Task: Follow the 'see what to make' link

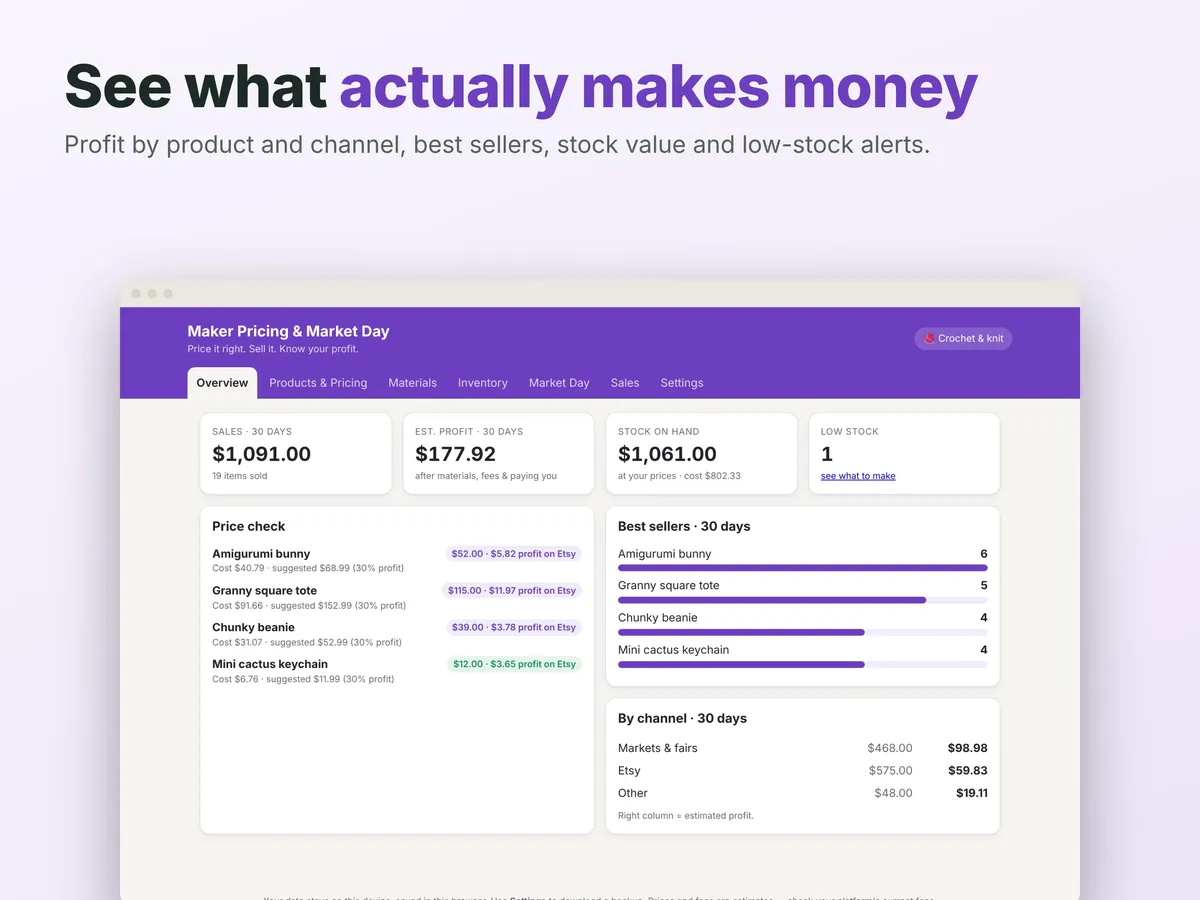Action: pos(858,476)
